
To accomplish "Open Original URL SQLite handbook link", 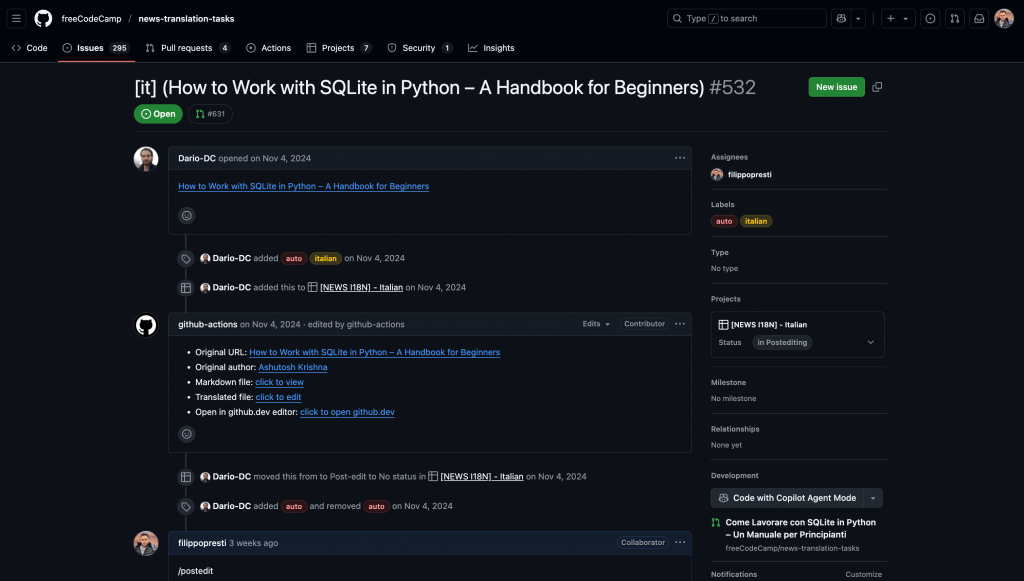I will (x=375, y=352).
